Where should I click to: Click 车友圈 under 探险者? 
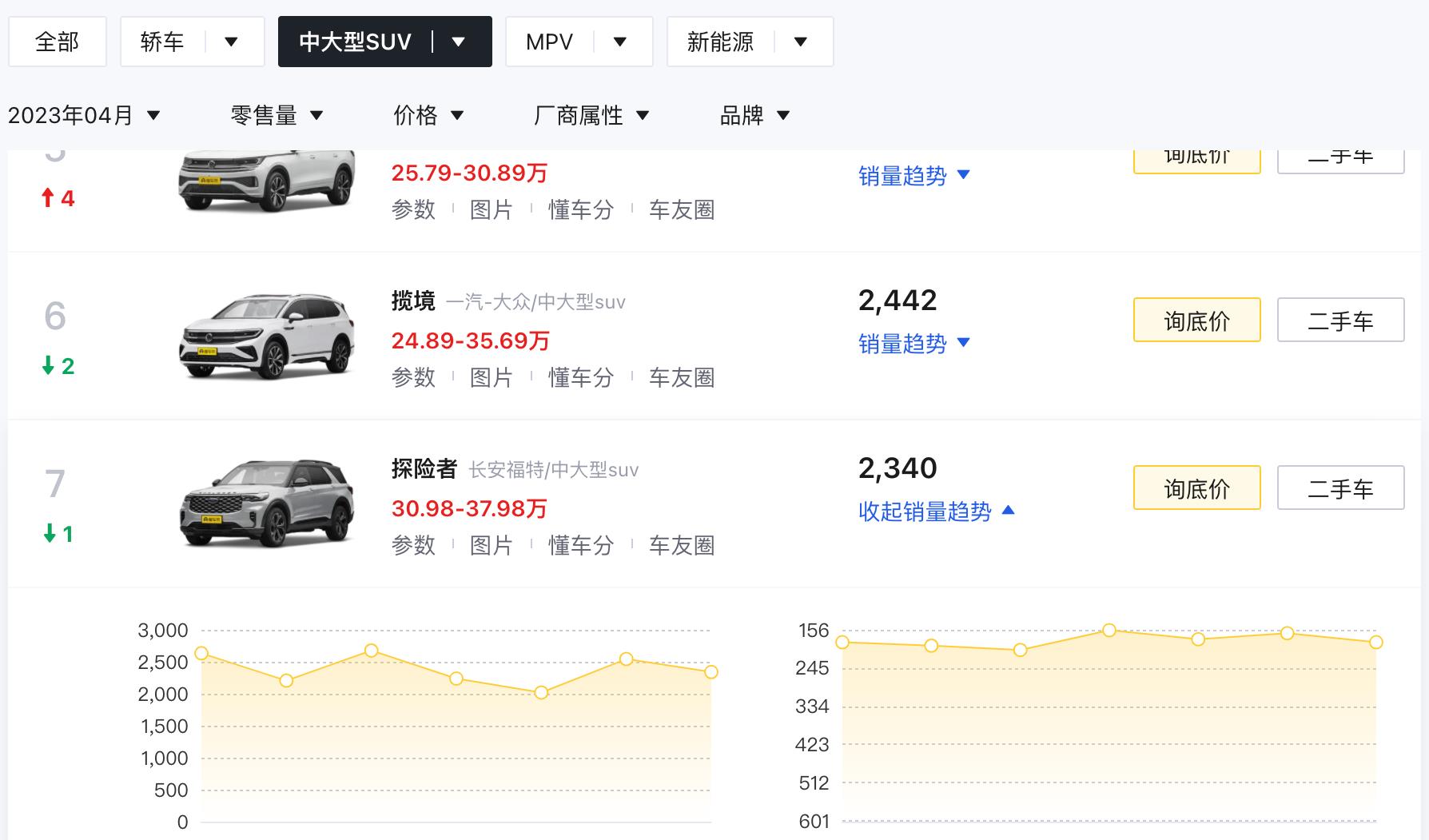click(x=682, y=545)
